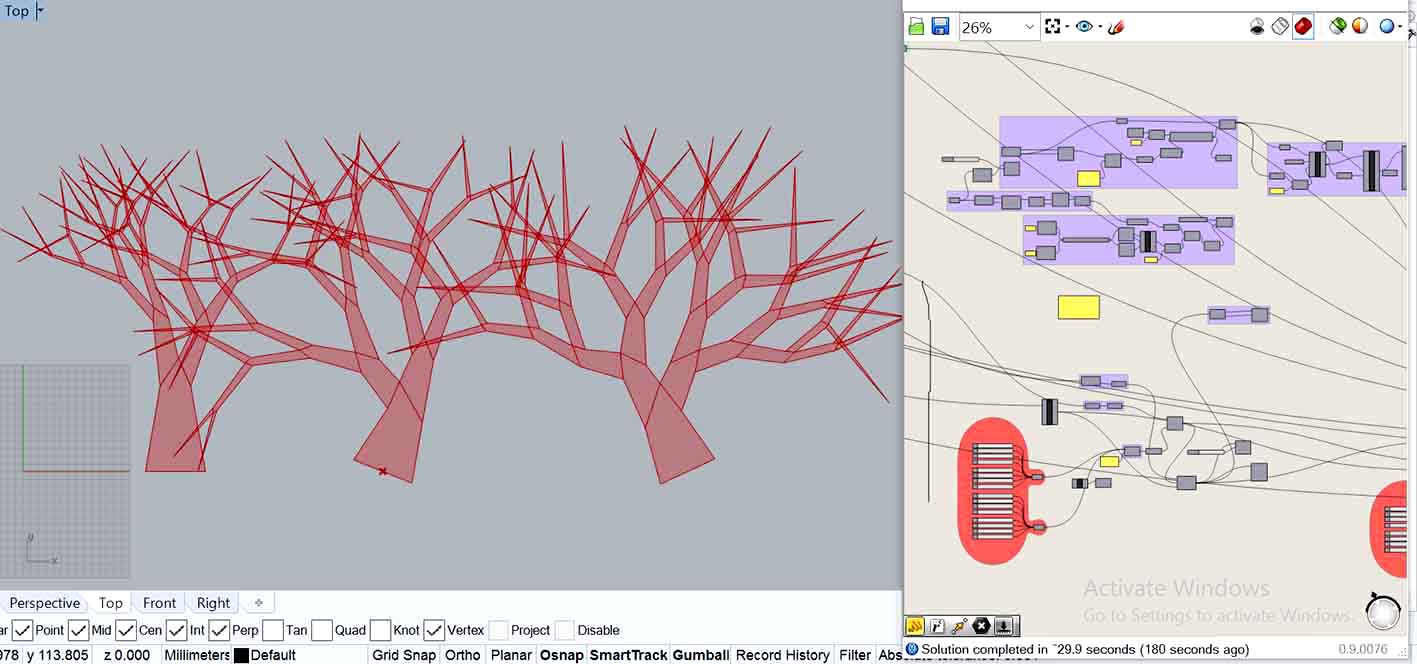Disable Grasshopper preview mode
The image size is (1417, 664).
pos(1257,27)
